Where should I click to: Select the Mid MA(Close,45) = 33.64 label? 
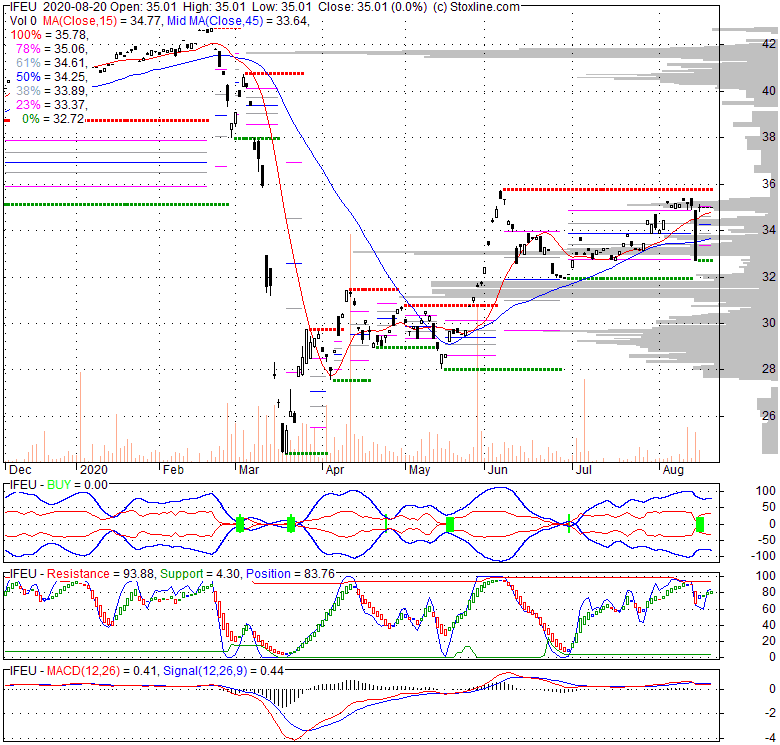click(237, 21)
